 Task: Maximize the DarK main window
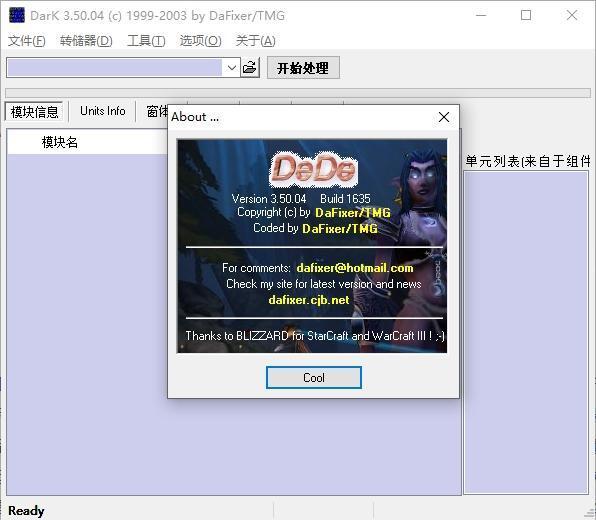(526, 16)
